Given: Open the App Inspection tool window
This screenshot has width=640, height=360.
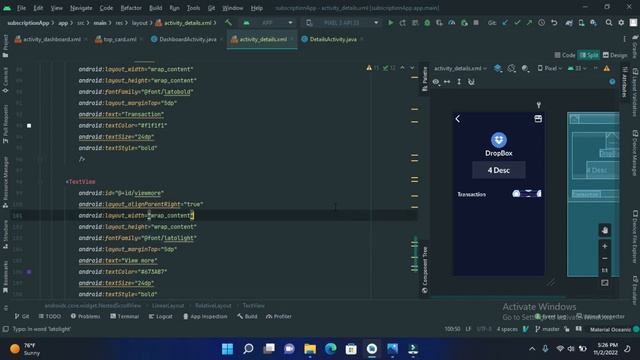Looking at the screenshot, I should [x=205, y=316].
